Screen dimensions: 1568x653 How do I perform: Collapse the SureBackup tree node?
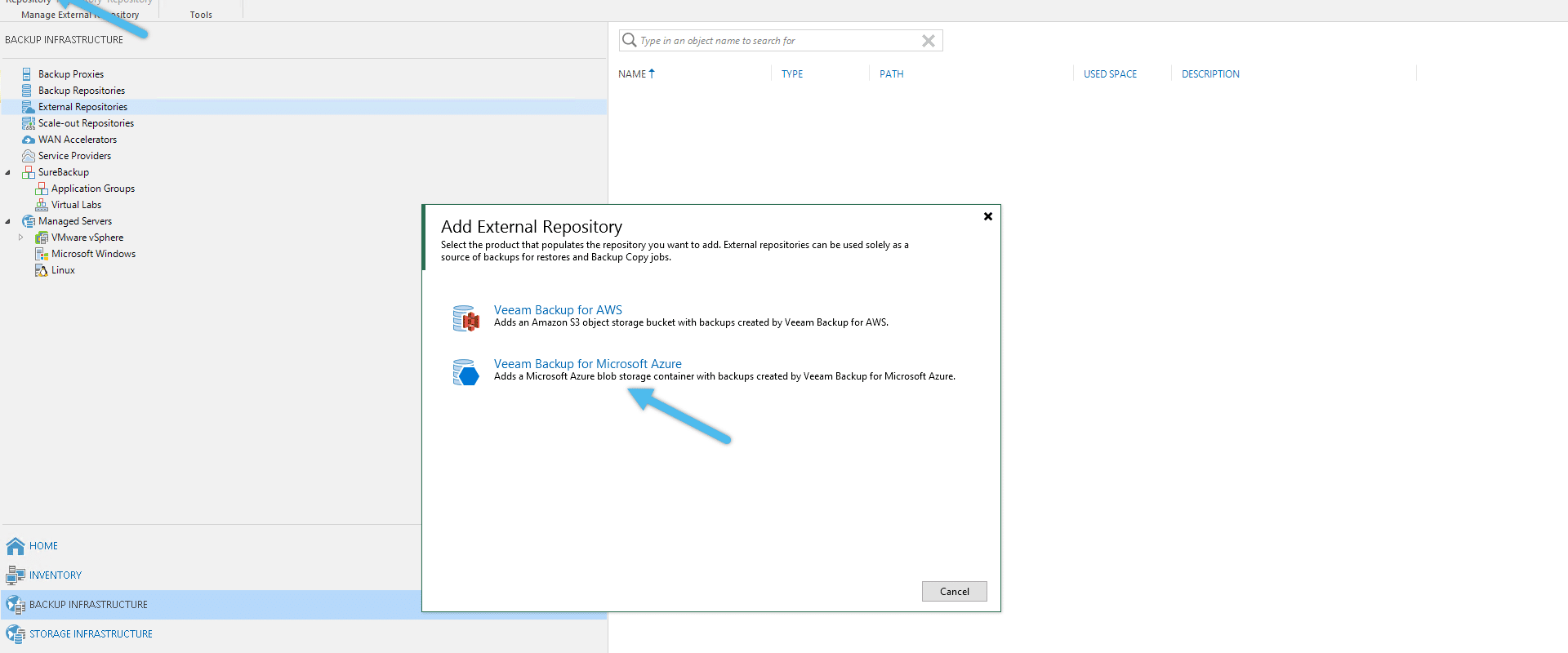[x=8, y=172]
